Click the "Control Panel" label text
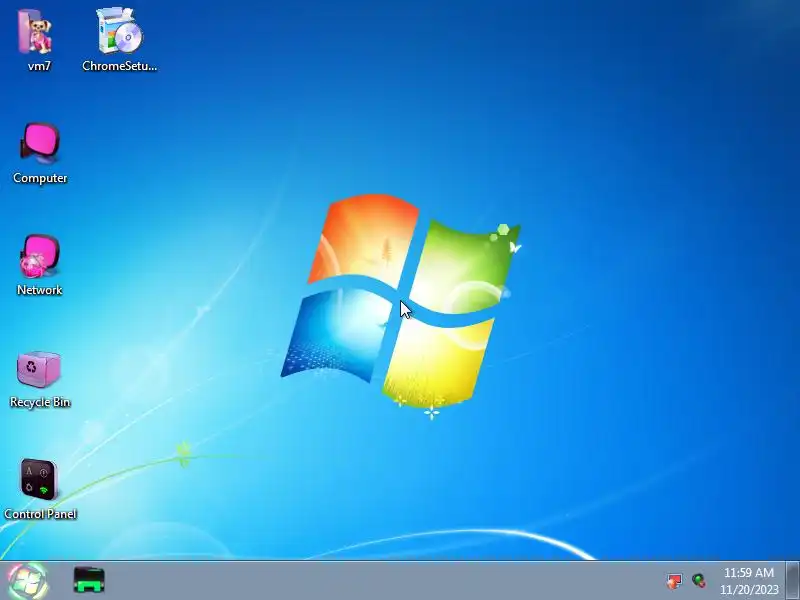Screen dimensions: 800x600 pos(40,514)
